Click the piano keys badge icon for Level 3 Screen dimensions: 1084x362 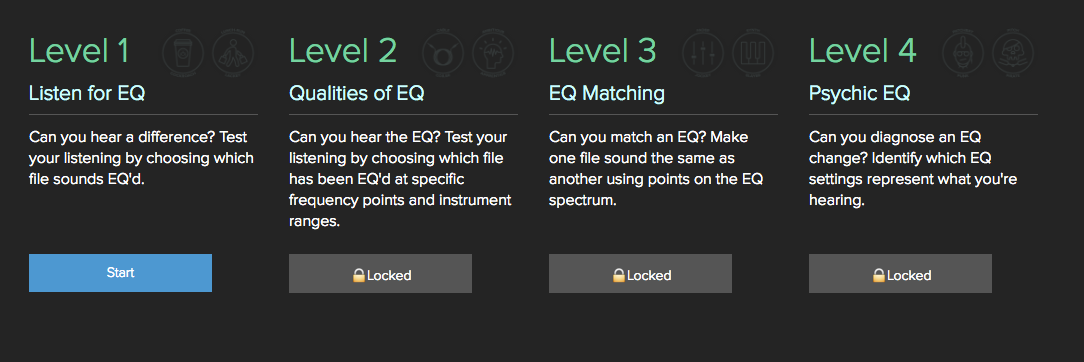coord(753,52)
